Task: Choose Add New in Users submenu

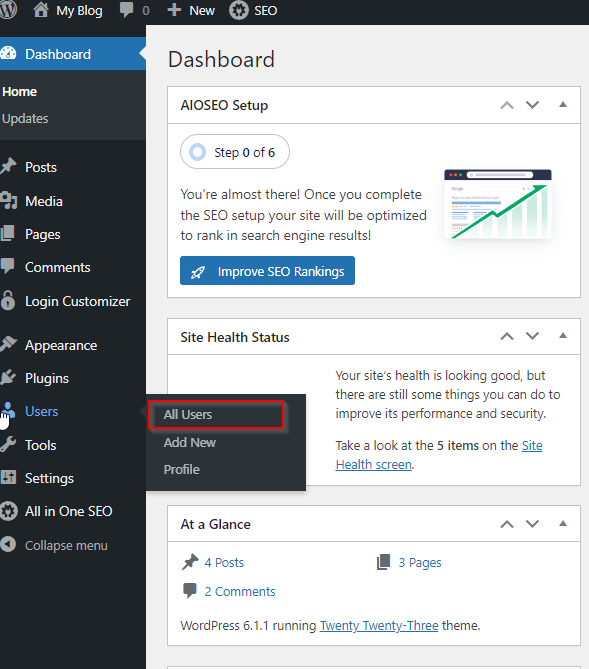Action: click(x=190, y=442)
